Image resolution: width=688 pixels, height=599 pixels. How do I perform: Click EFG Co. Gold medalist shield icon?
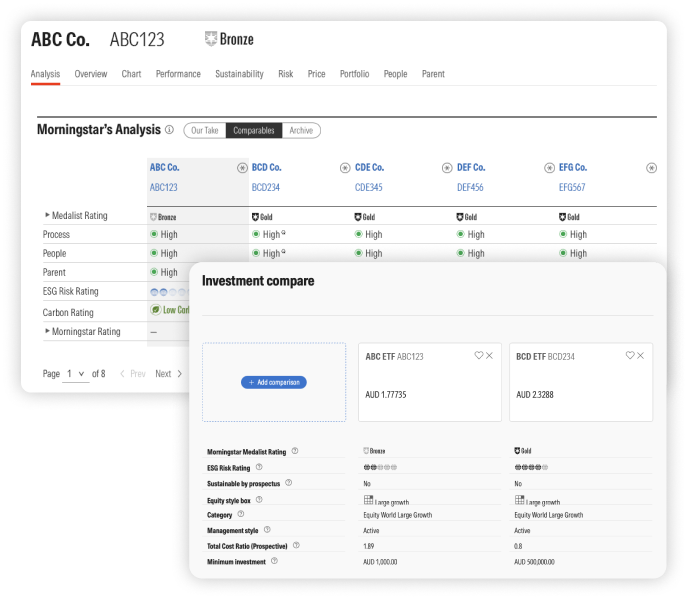pos(563,217)
